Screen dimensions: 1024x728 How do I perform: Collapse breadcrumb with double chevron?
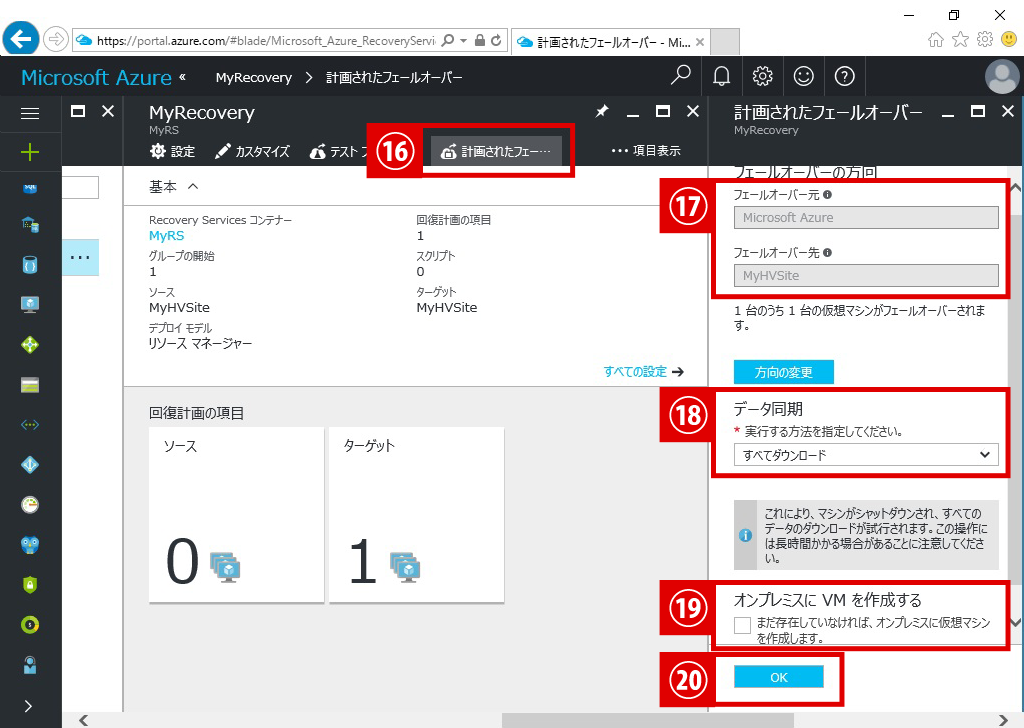click(182, 77)
